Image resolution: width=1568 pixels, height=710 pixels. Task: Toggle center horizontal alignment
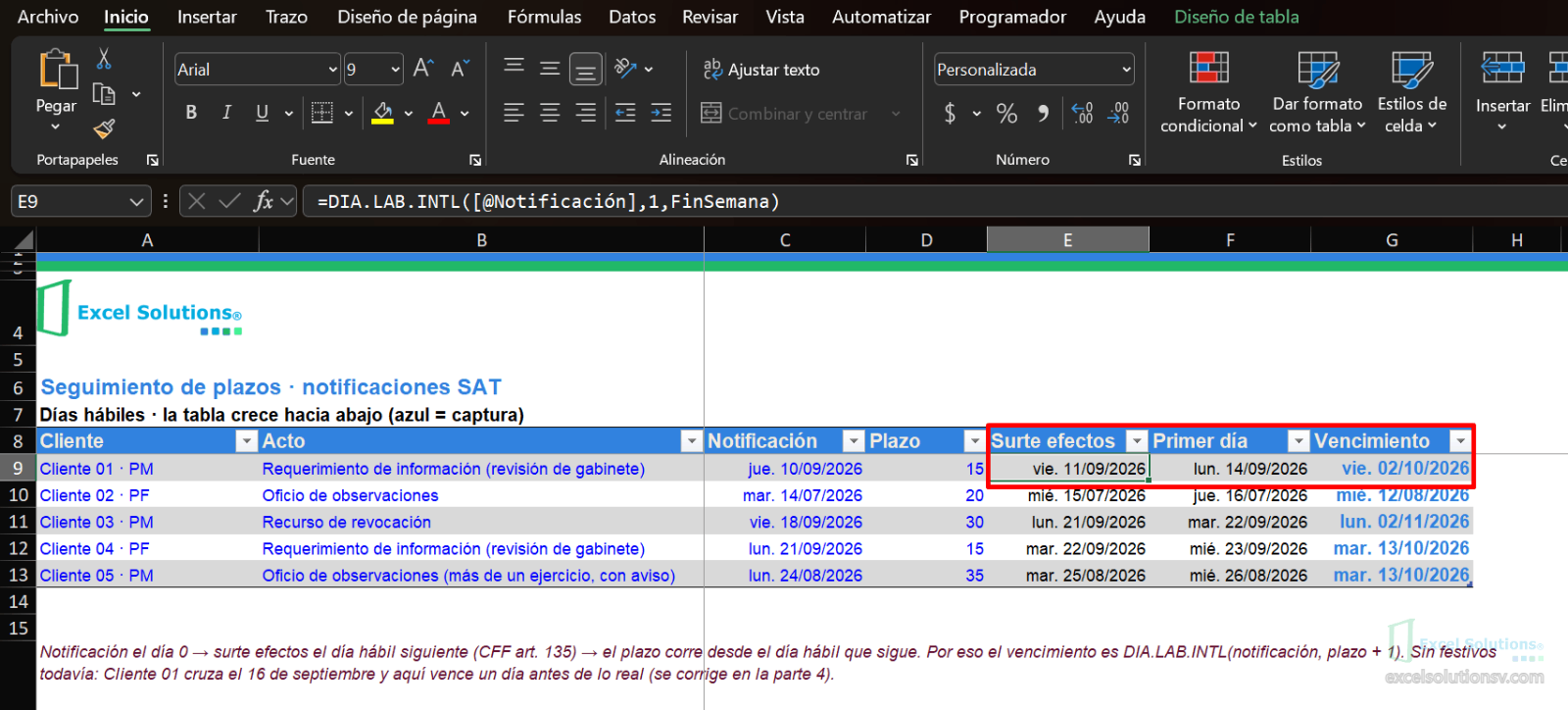(x=550, y=113)
